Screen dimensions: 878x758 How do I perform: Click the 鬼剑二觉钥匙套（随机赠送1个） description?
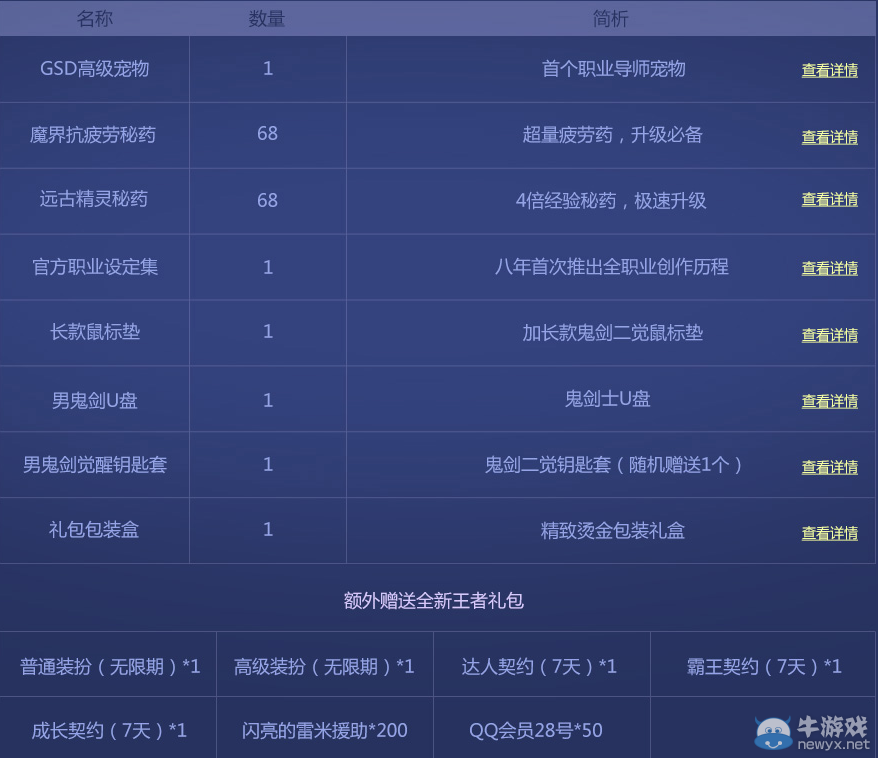click(x=613, y=465)
